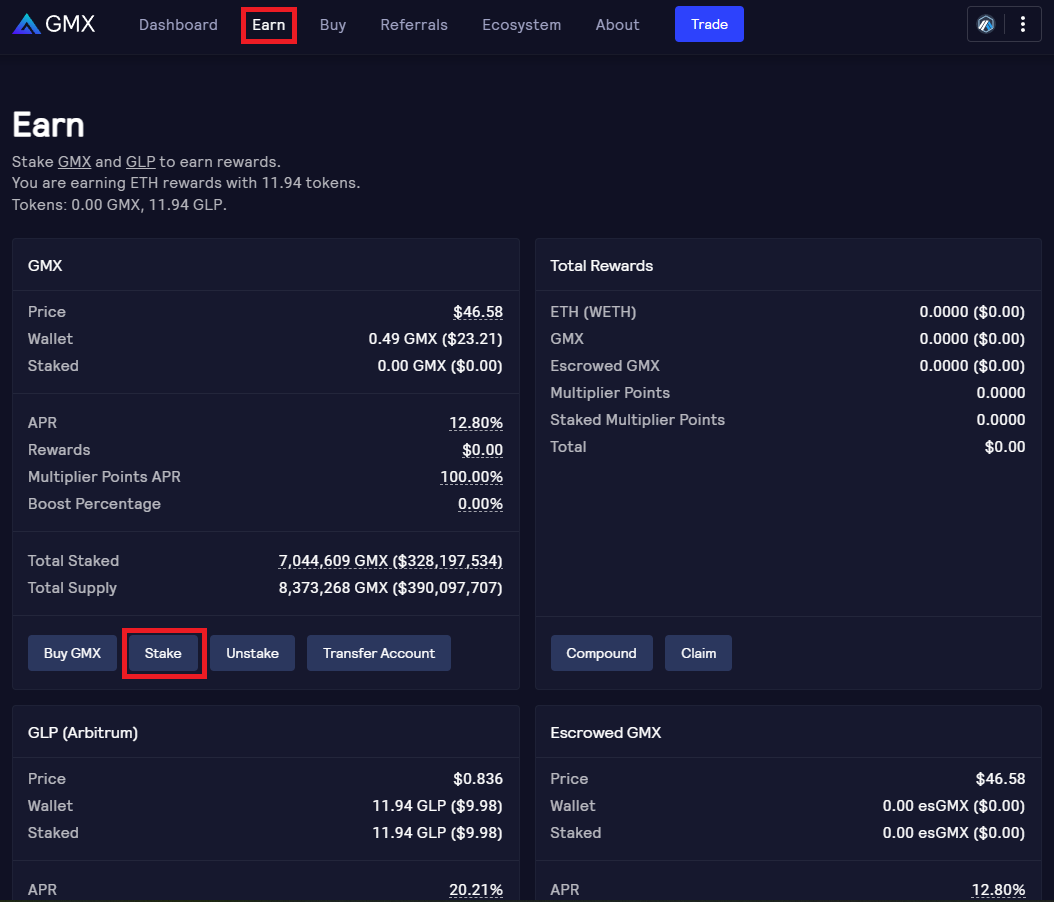The height and width of the screenshot is (902, 1054).
Task: Open the Ecosystem nav item
Action: 522,25
